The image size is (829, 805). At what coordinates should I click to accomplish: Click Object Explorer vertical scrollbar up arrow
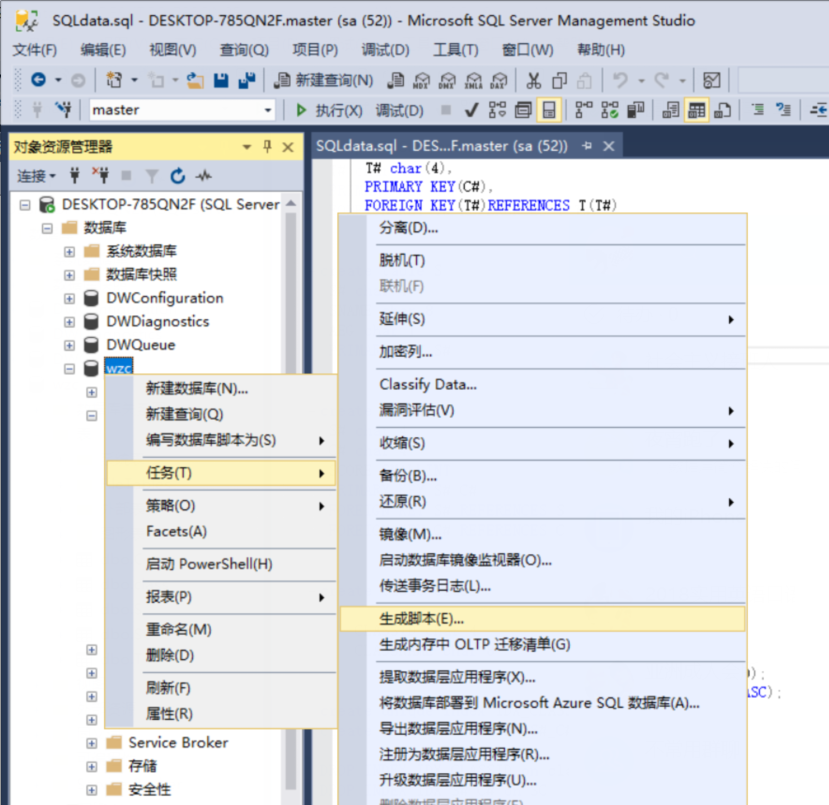click(291, 203)
